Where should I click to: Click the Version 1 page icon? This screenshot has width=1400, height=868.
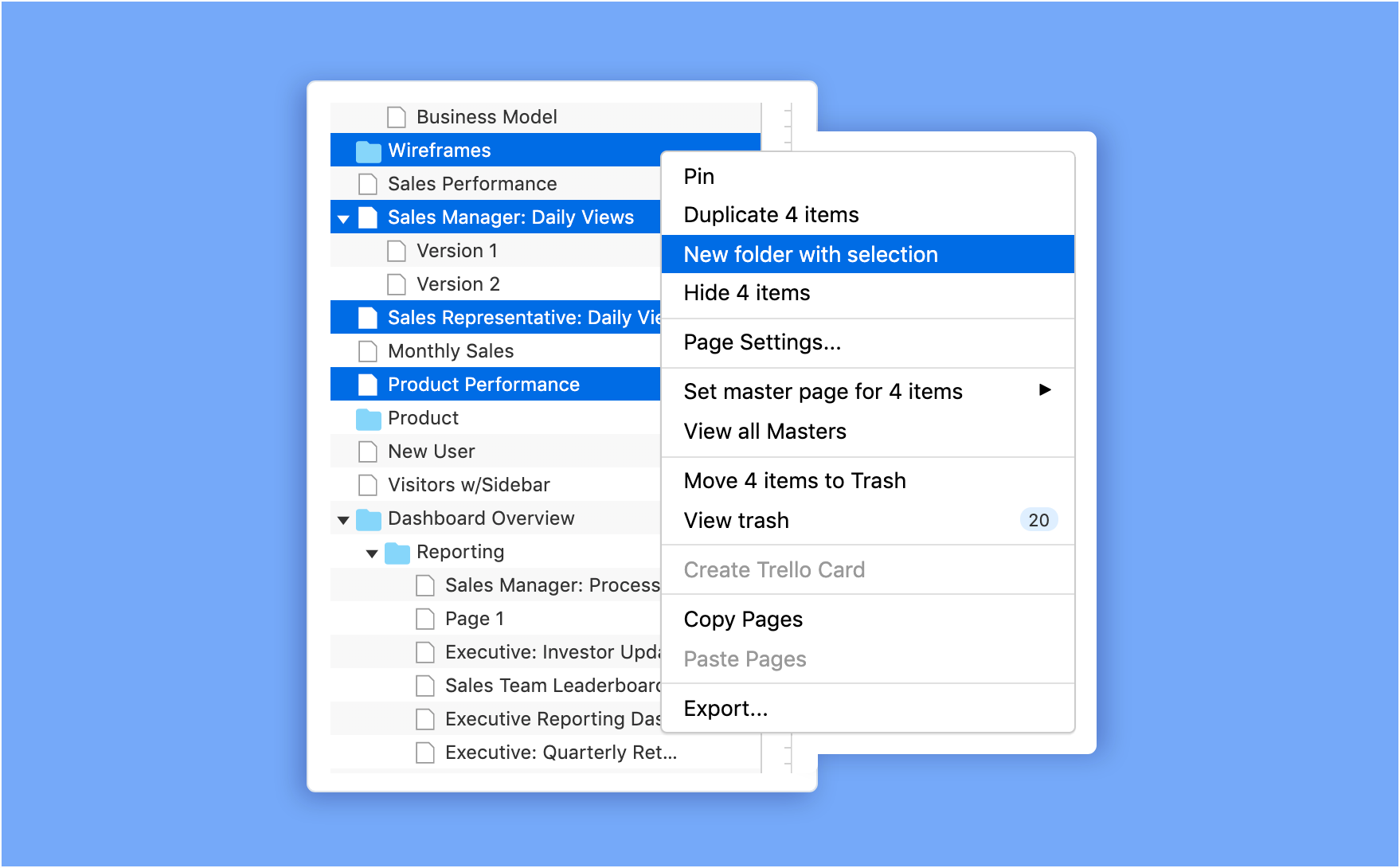coord(397,251)
